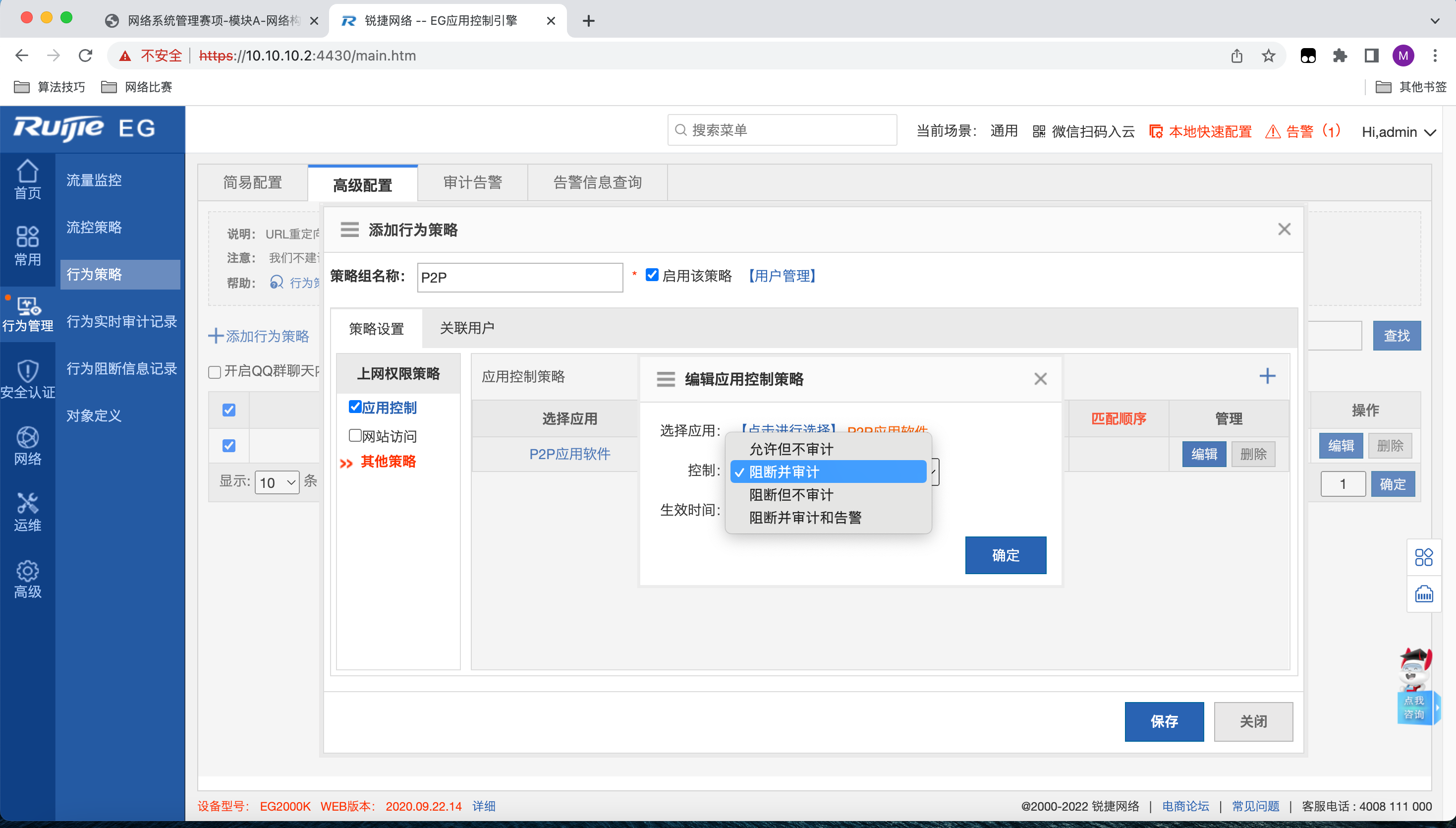Click the floating grid shortcut icon at right edge
Screen dimensions: 1456x828
tap(1424, 557)
